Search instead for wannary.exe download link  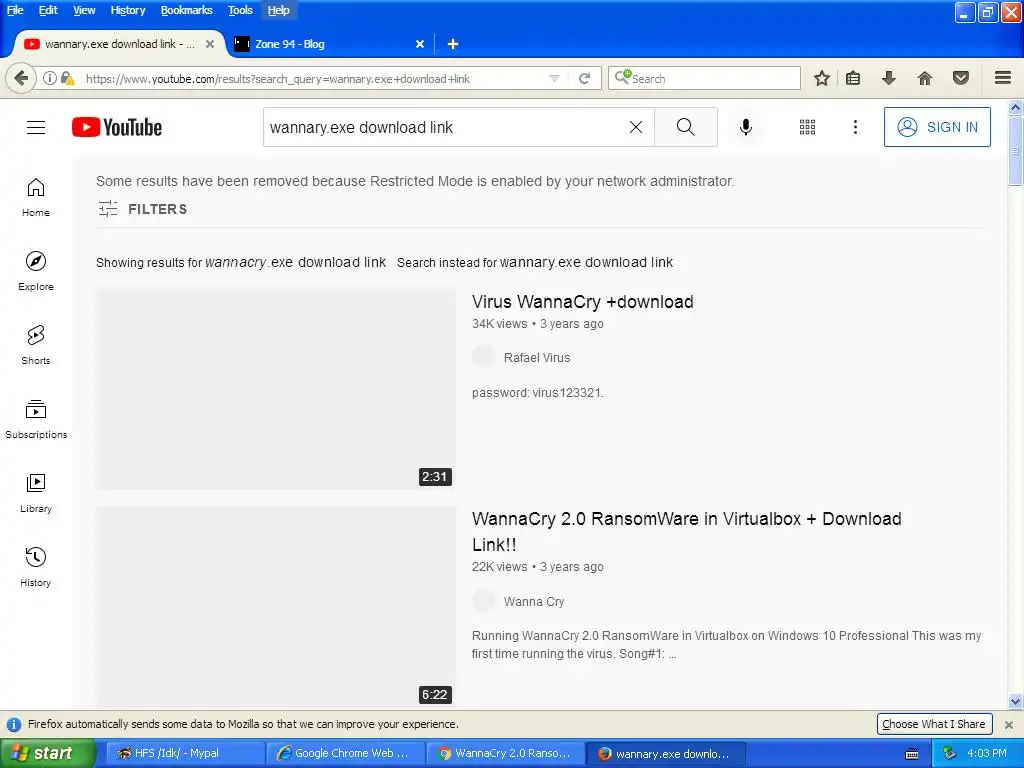[x=586, y=263]
